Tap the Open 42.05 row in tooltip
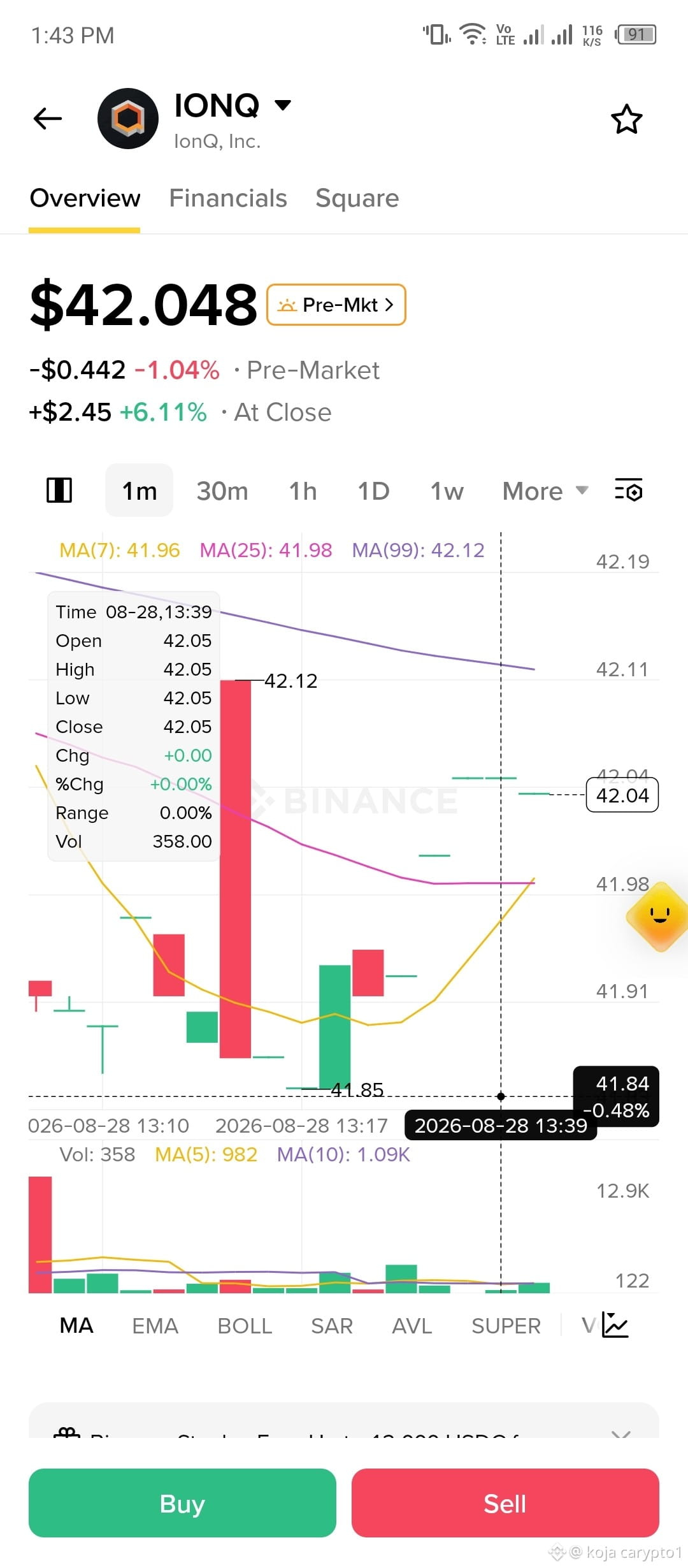Screen dimensions: 688x1568 coord(134,641)
